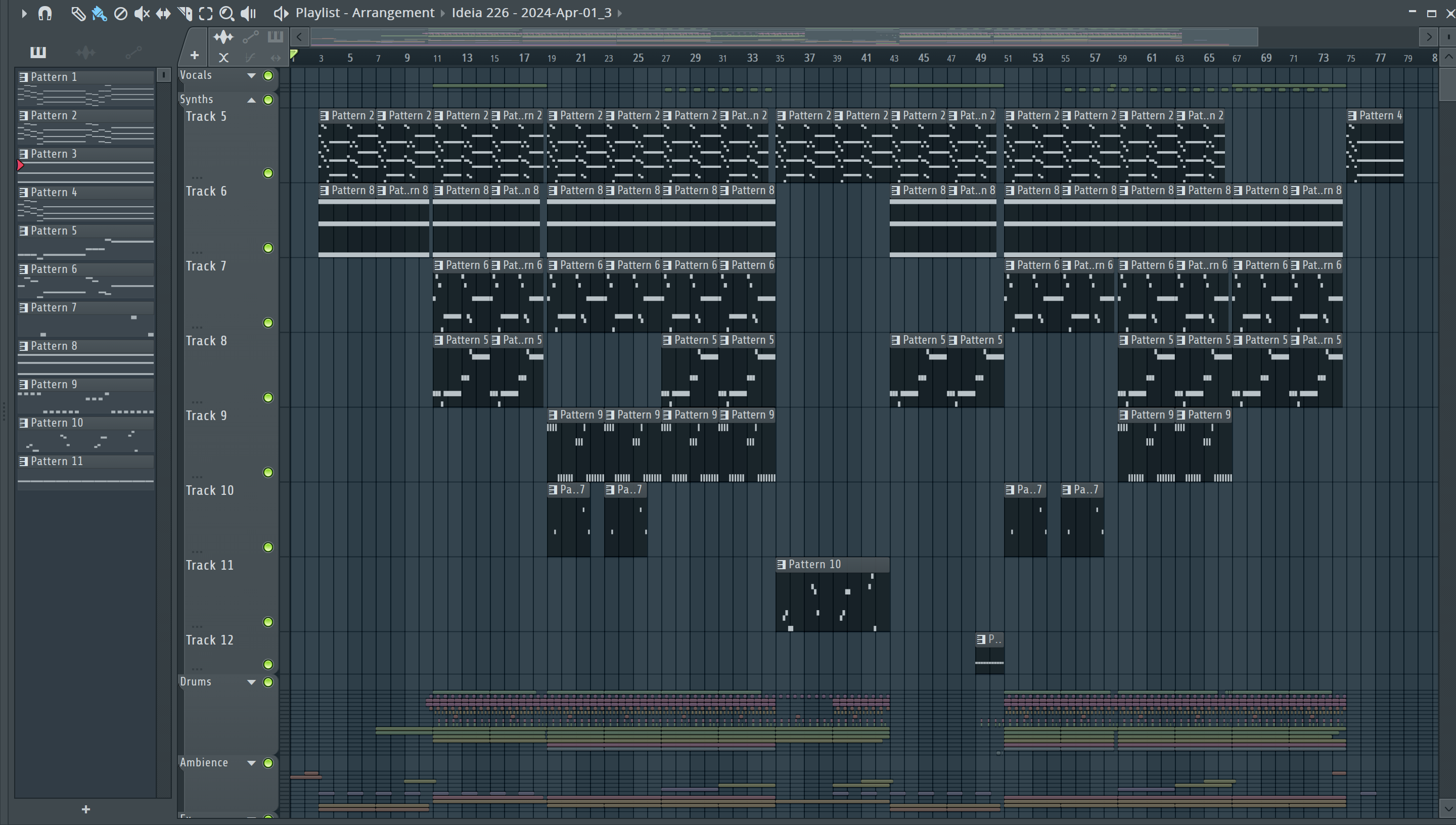Click the Track 11 header label
This screenshot has height=825, width=1456.
pos(210,565)
